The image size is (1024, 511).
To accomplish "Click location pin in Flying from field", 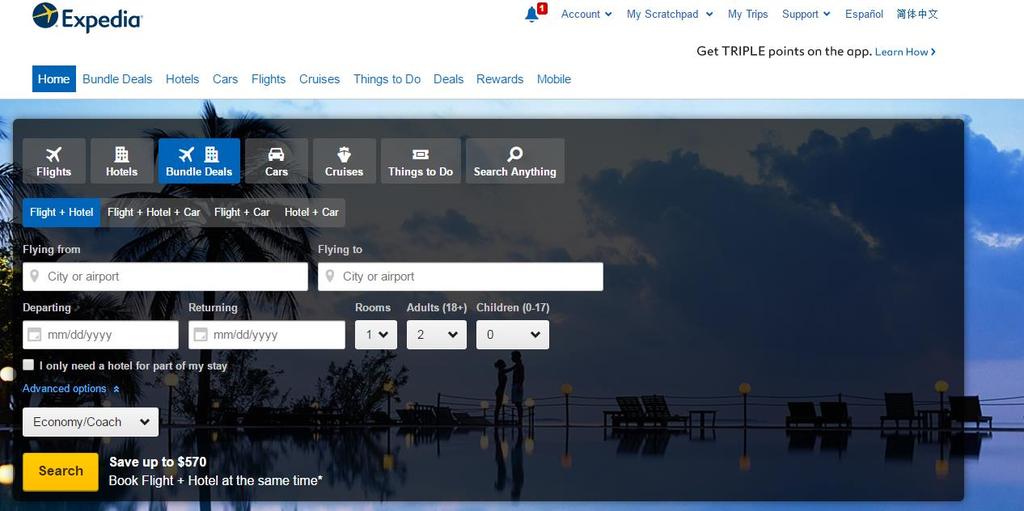I will pyautogui.click(x=35, y=276).
